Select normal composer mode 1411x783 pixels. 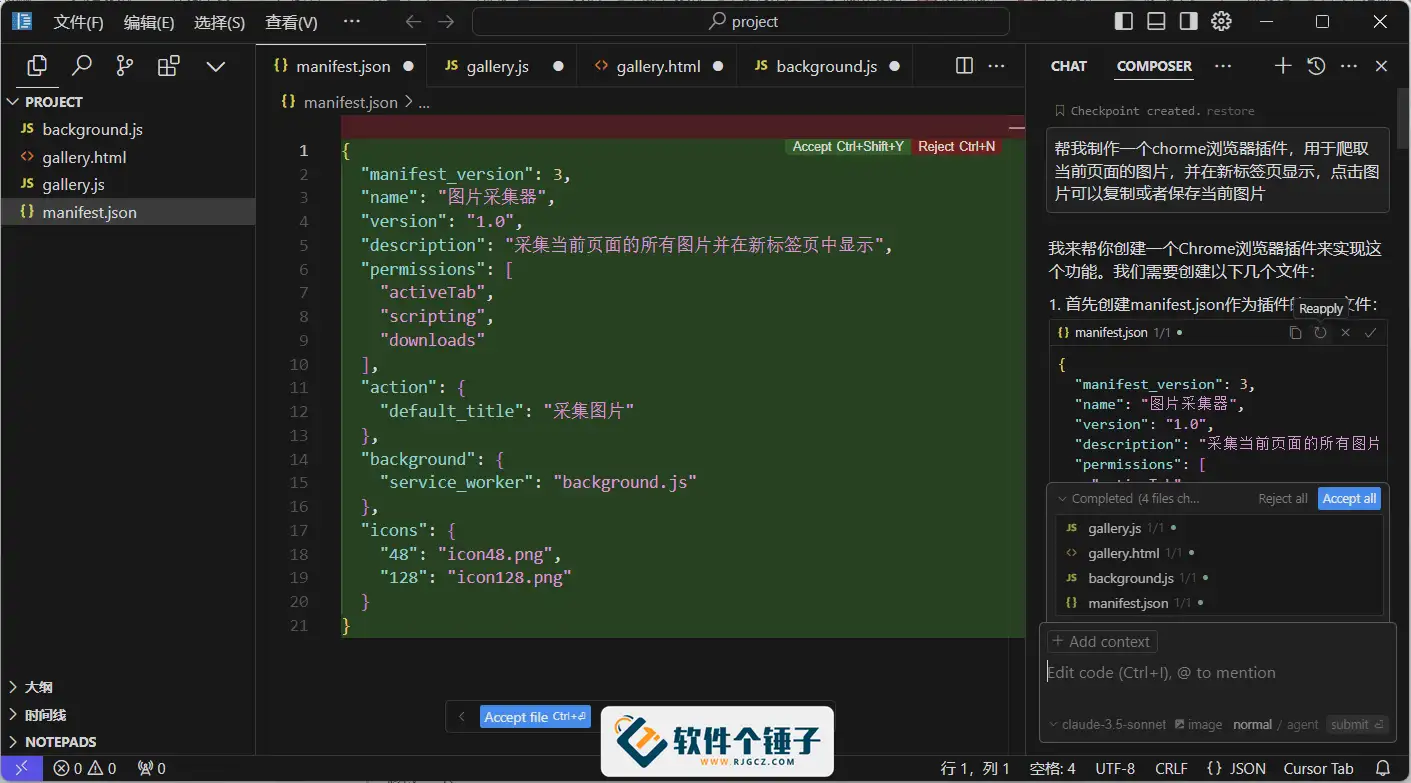tap(1252, 725)
